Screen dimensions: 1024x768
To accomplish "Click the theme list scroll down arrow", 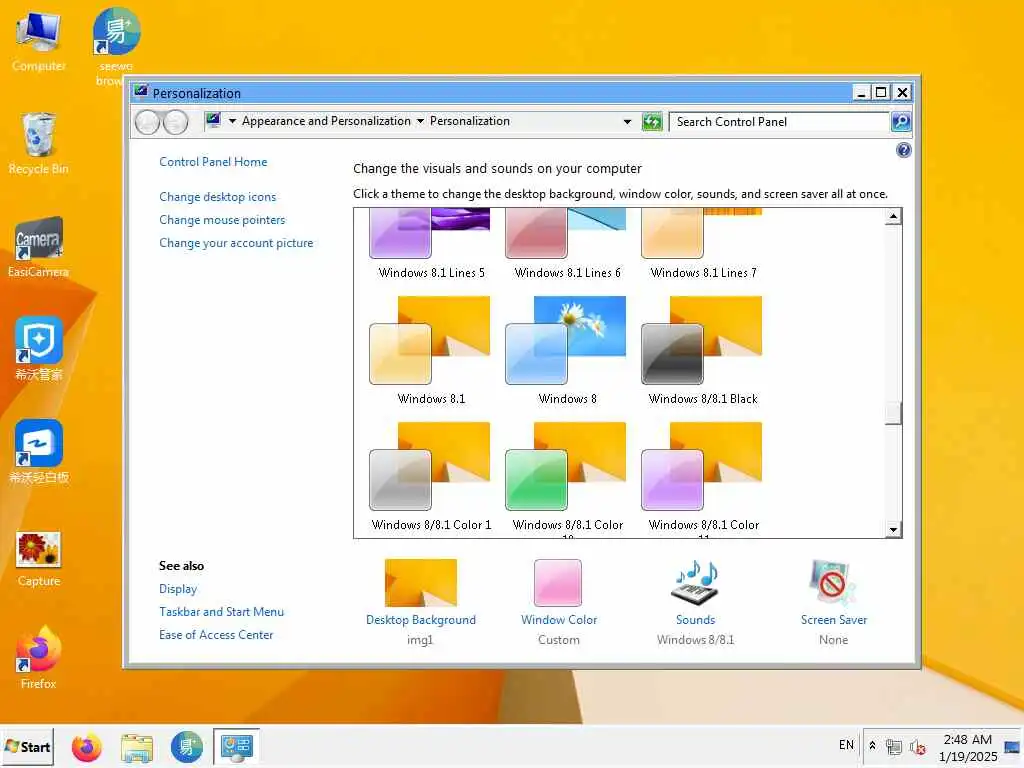I will [893, 530].
